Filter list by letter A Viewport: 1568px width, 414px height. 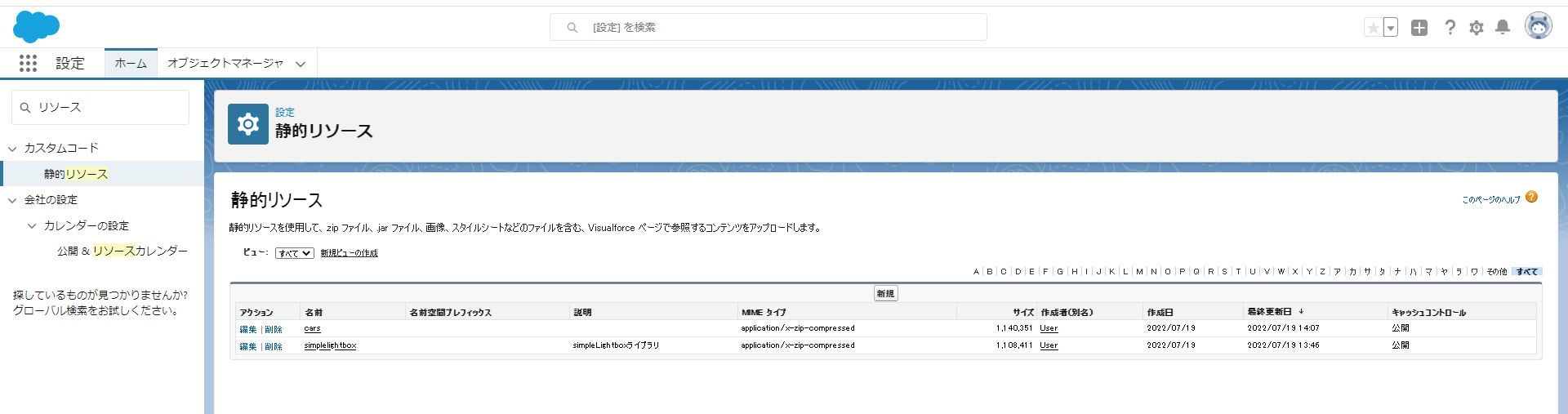pos(976,272)
